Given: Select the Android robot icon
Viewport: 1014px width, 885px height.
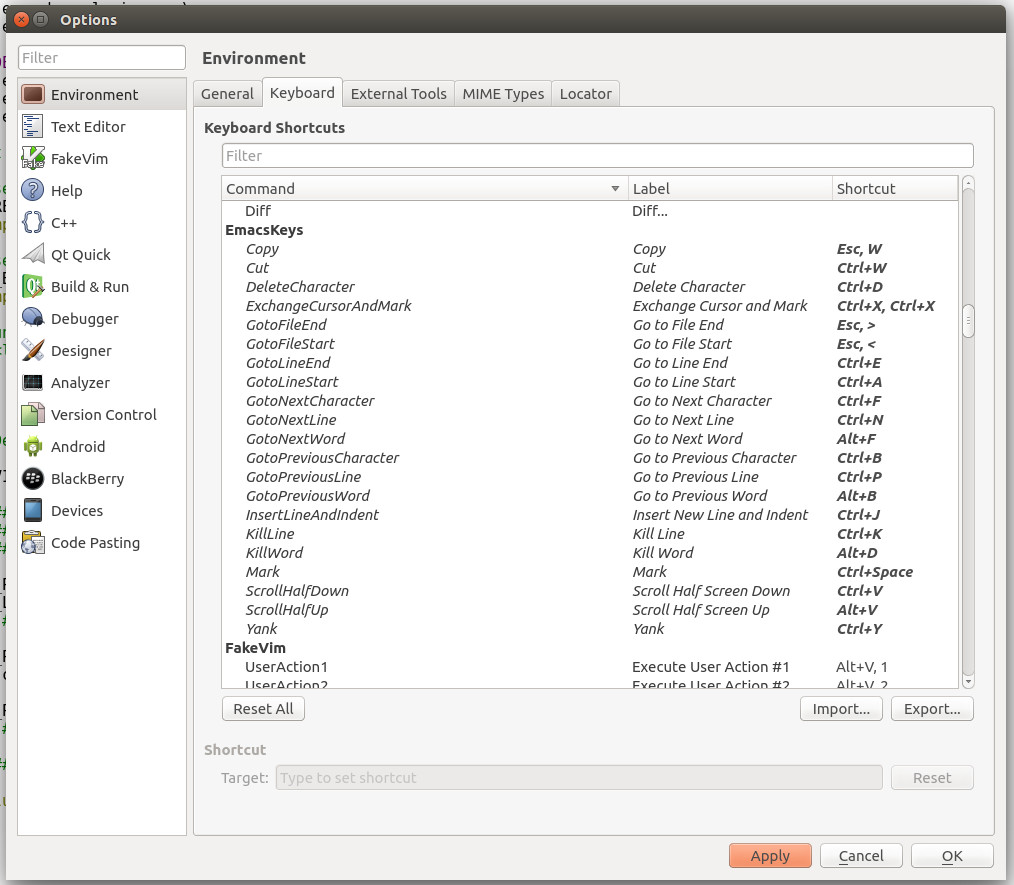Looking at the screenshot, I should [x=33, y=447].
